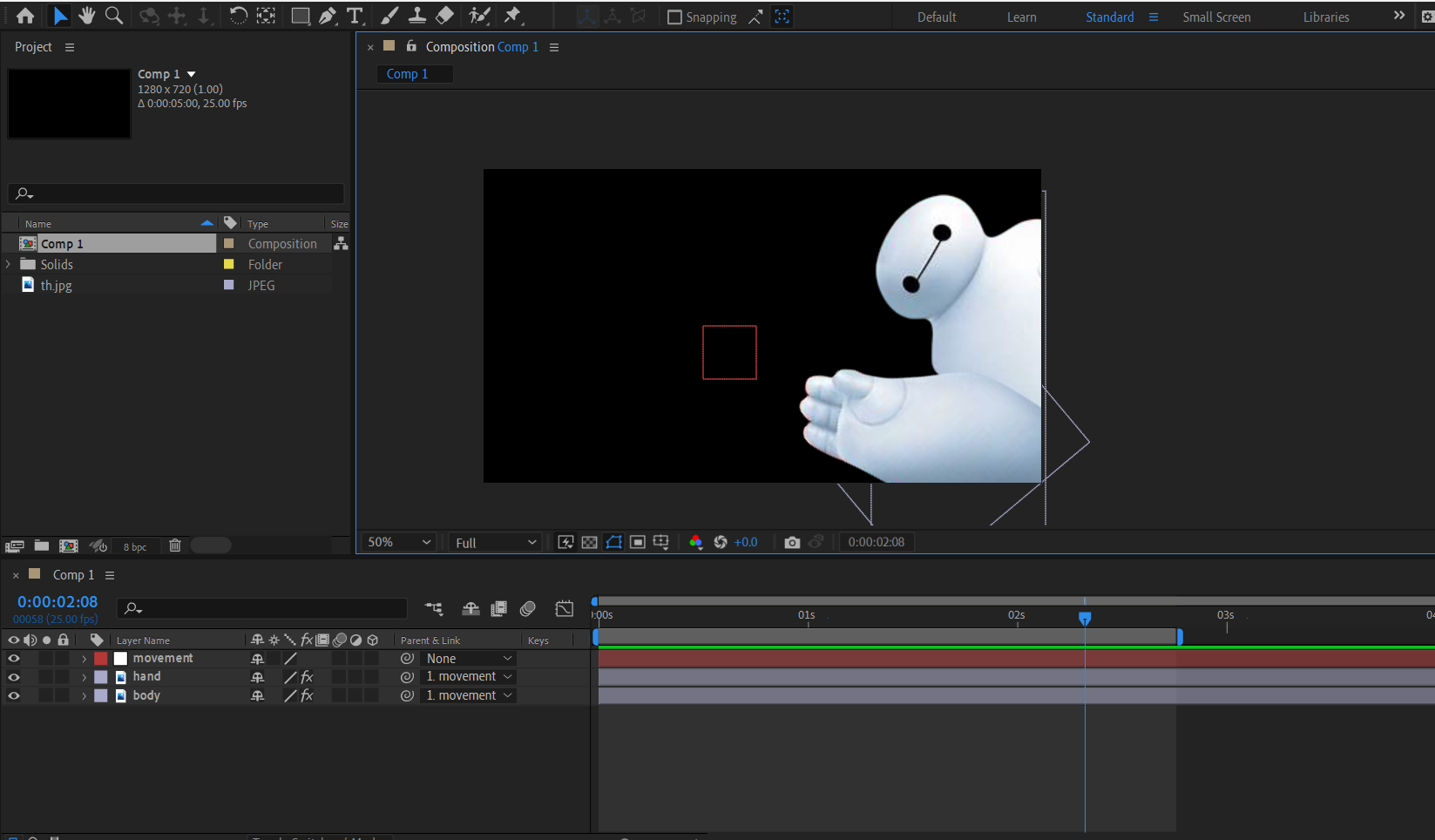Select the Pen tool

point(328,16)
